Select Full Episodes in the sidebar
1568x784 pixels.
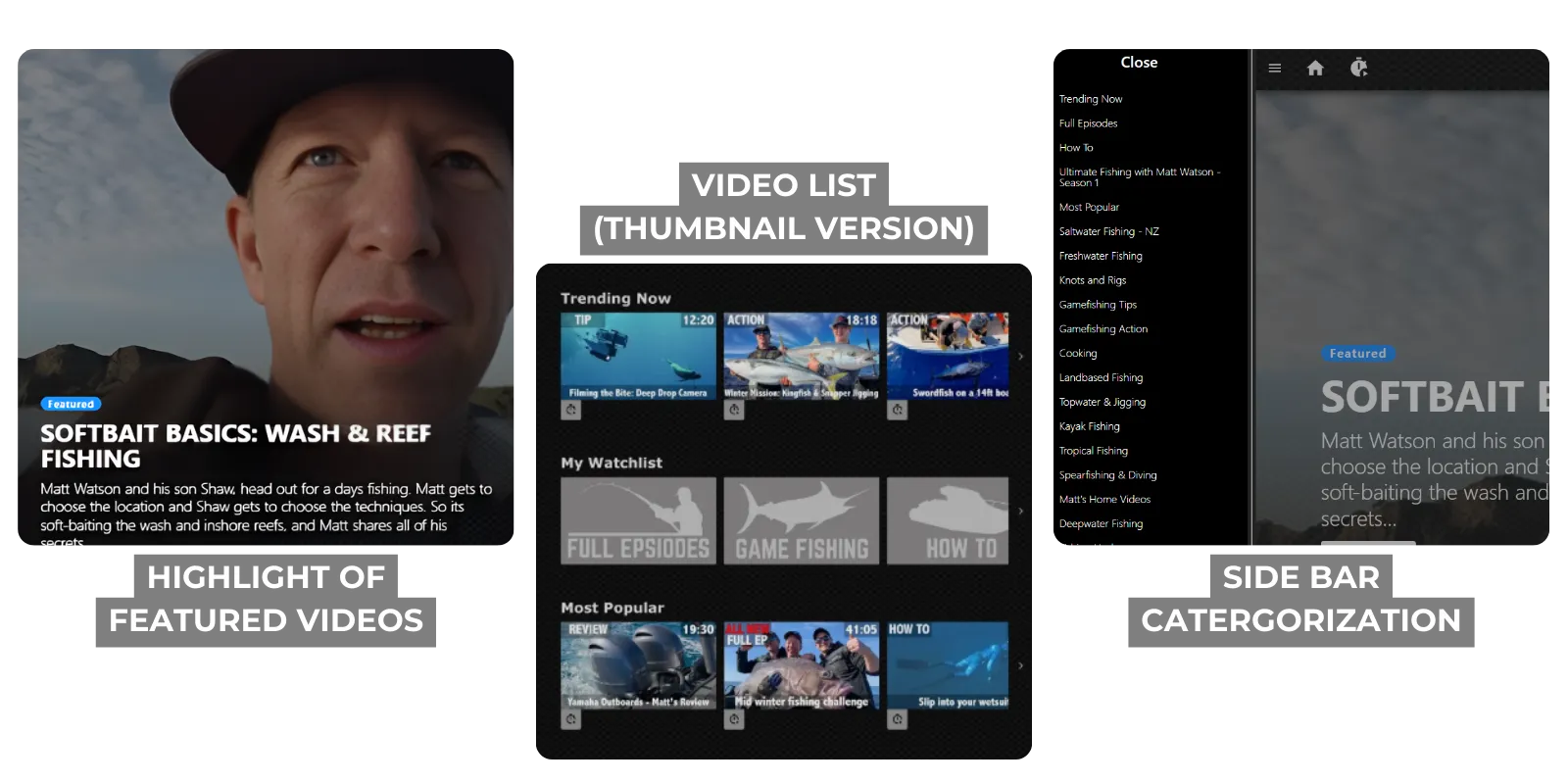pyautogui.click(x=1088, y=123)
